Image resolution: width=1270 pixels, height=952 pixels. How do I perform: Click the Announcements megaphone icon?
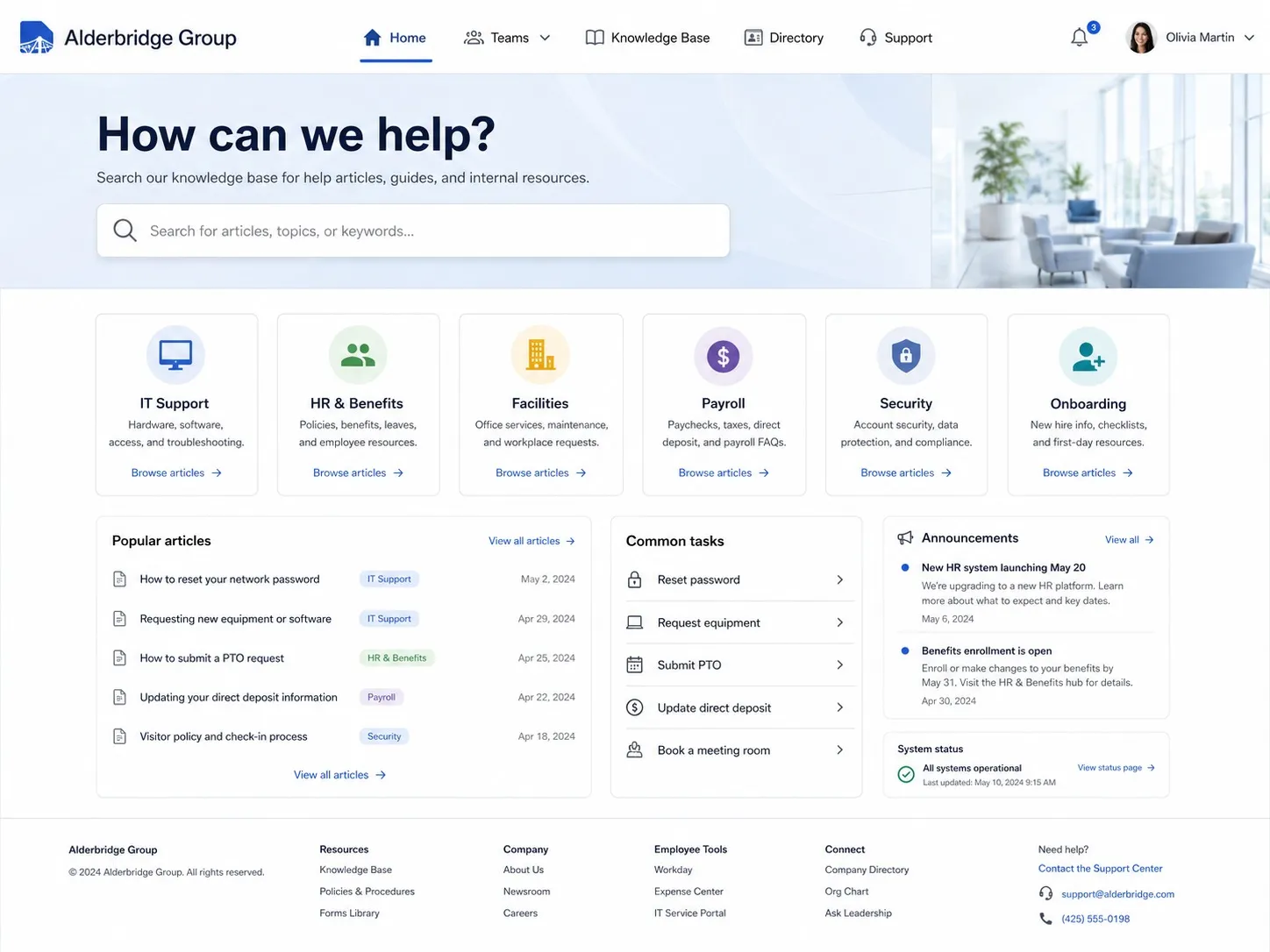coord(905,537)
